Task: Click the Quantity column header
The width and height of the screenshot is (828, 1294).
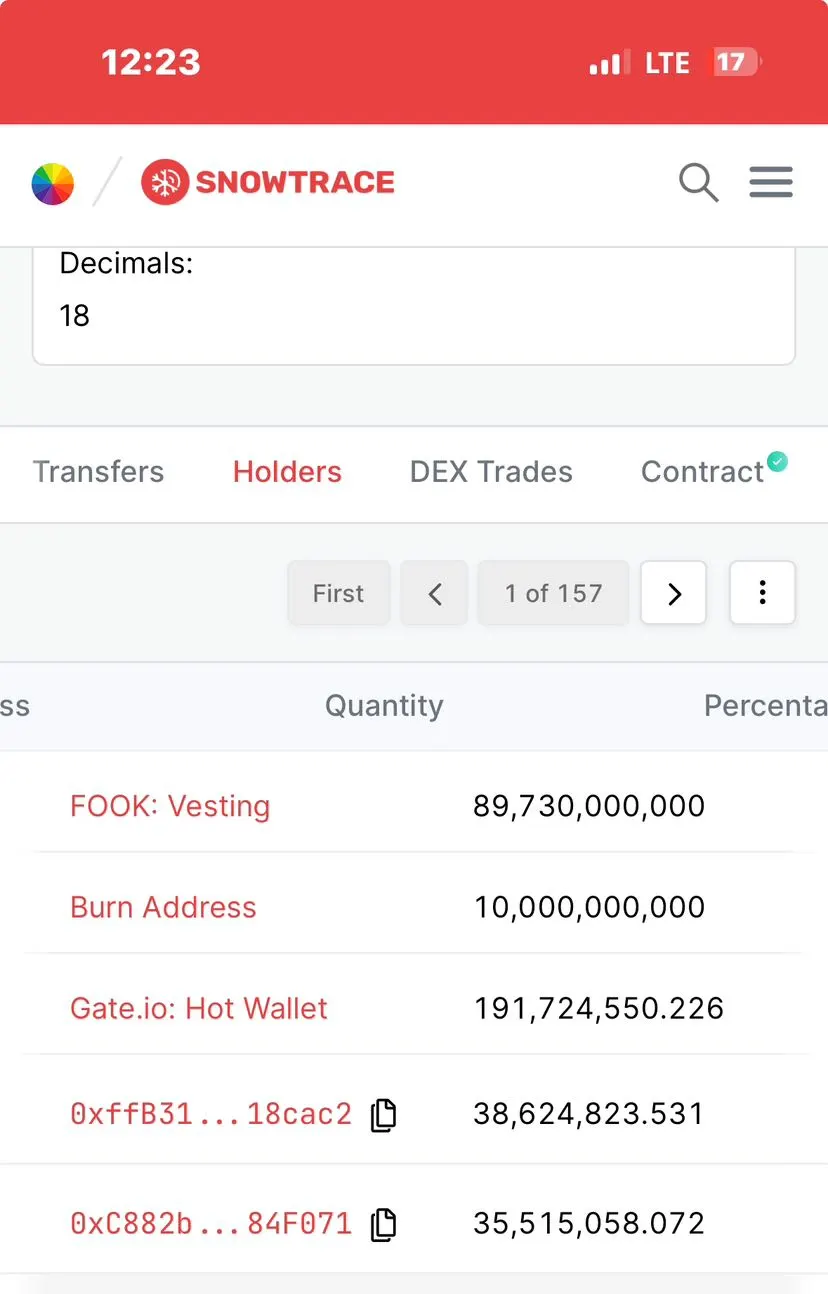Action: [384, 706]
